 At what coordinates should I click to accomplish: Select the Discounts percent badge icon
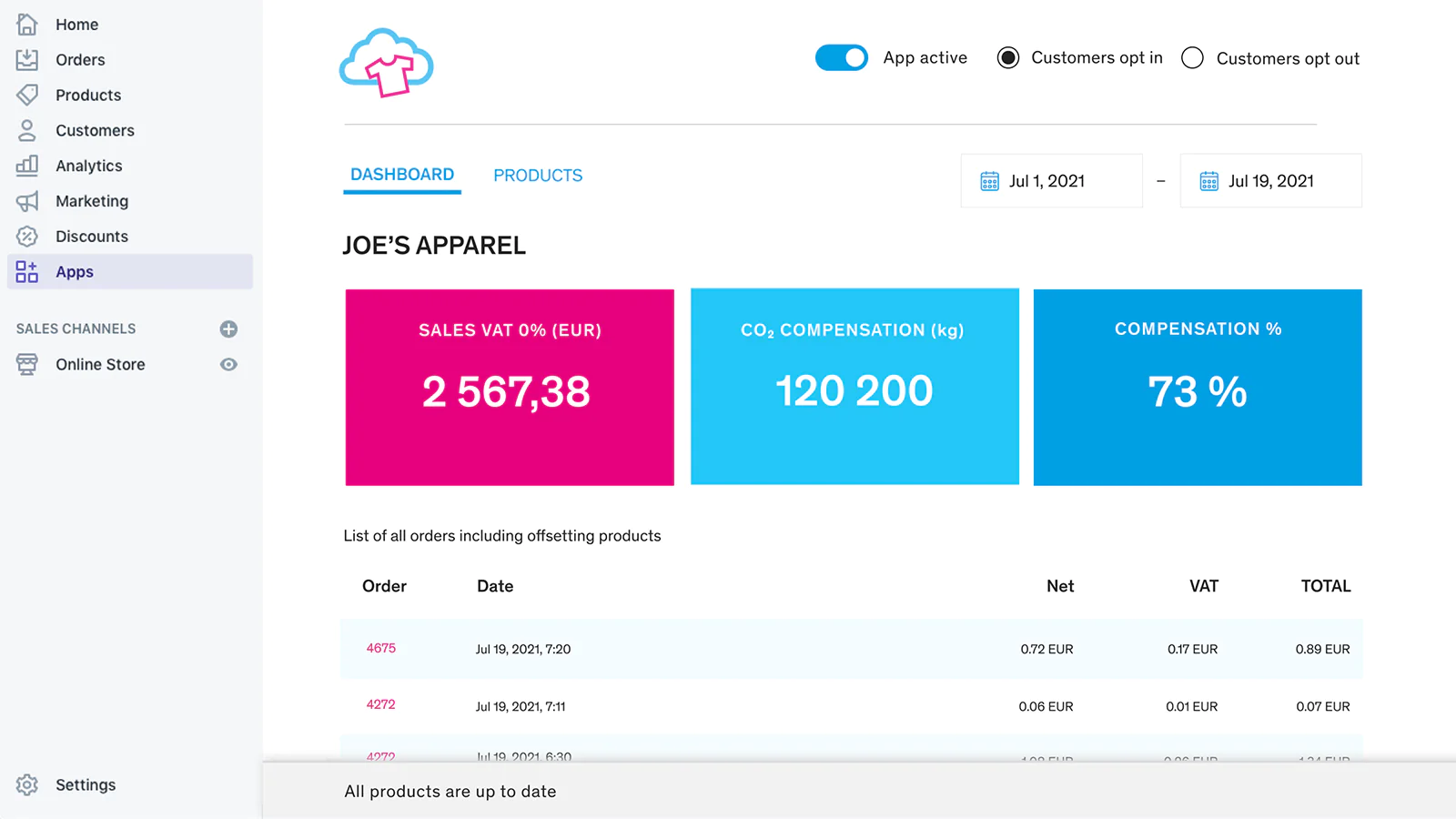[27, 237]
